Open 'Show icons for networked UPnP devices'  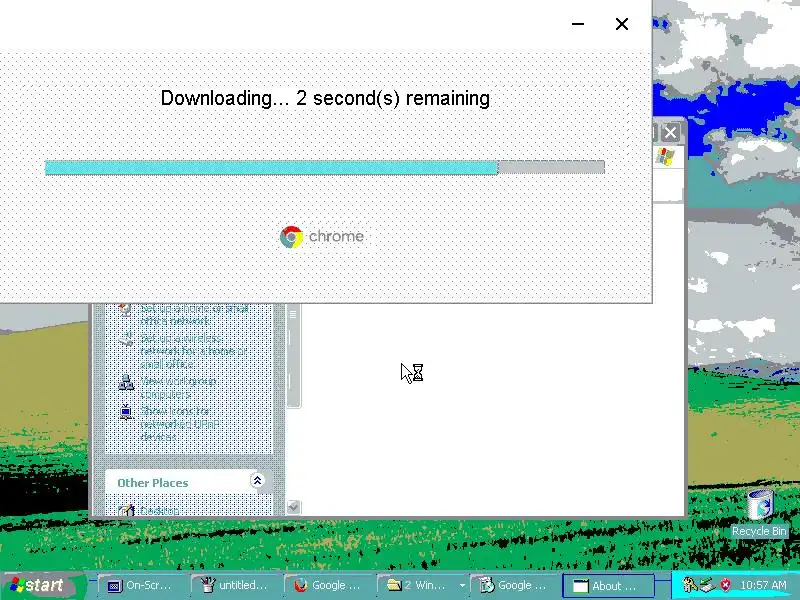[x=180, y=424]
